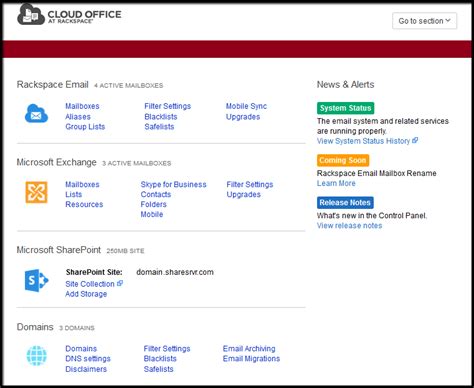474x388 pixels.
Task: Open Mailboxes under Rackspace Email
Action: pos(82,106)
